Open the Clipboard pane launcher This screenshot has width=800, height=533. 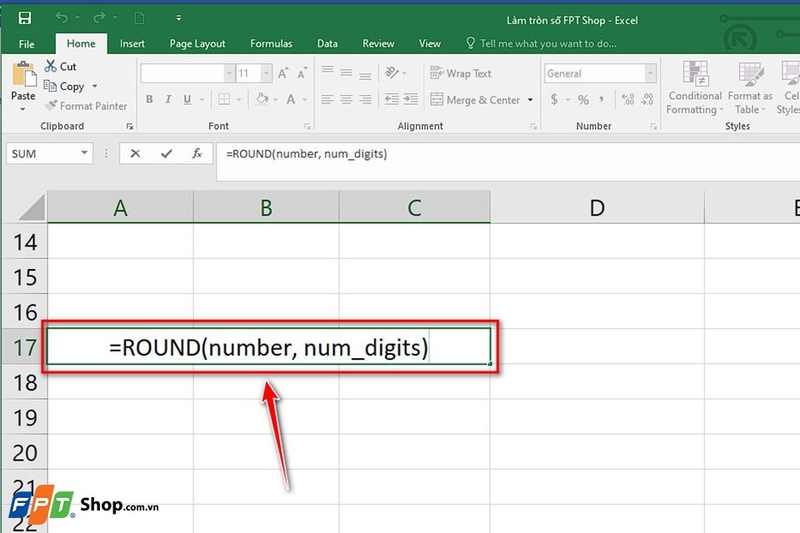pos(130,126)
